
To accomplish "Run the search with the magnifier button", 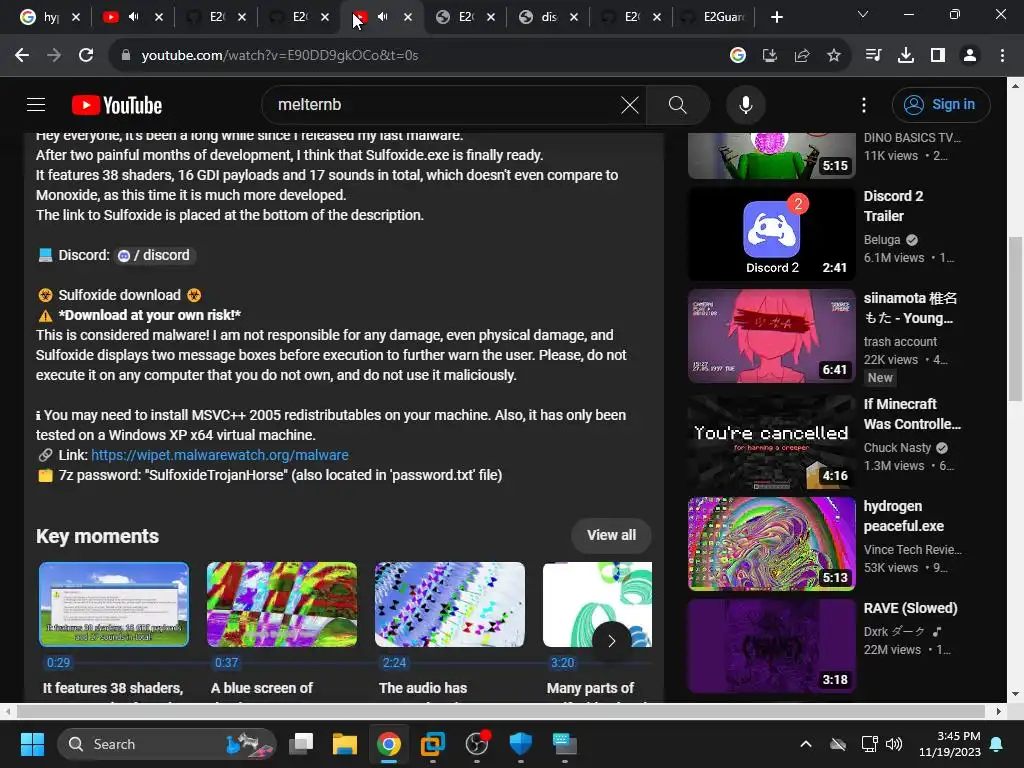I will click(x=677, y=104).
